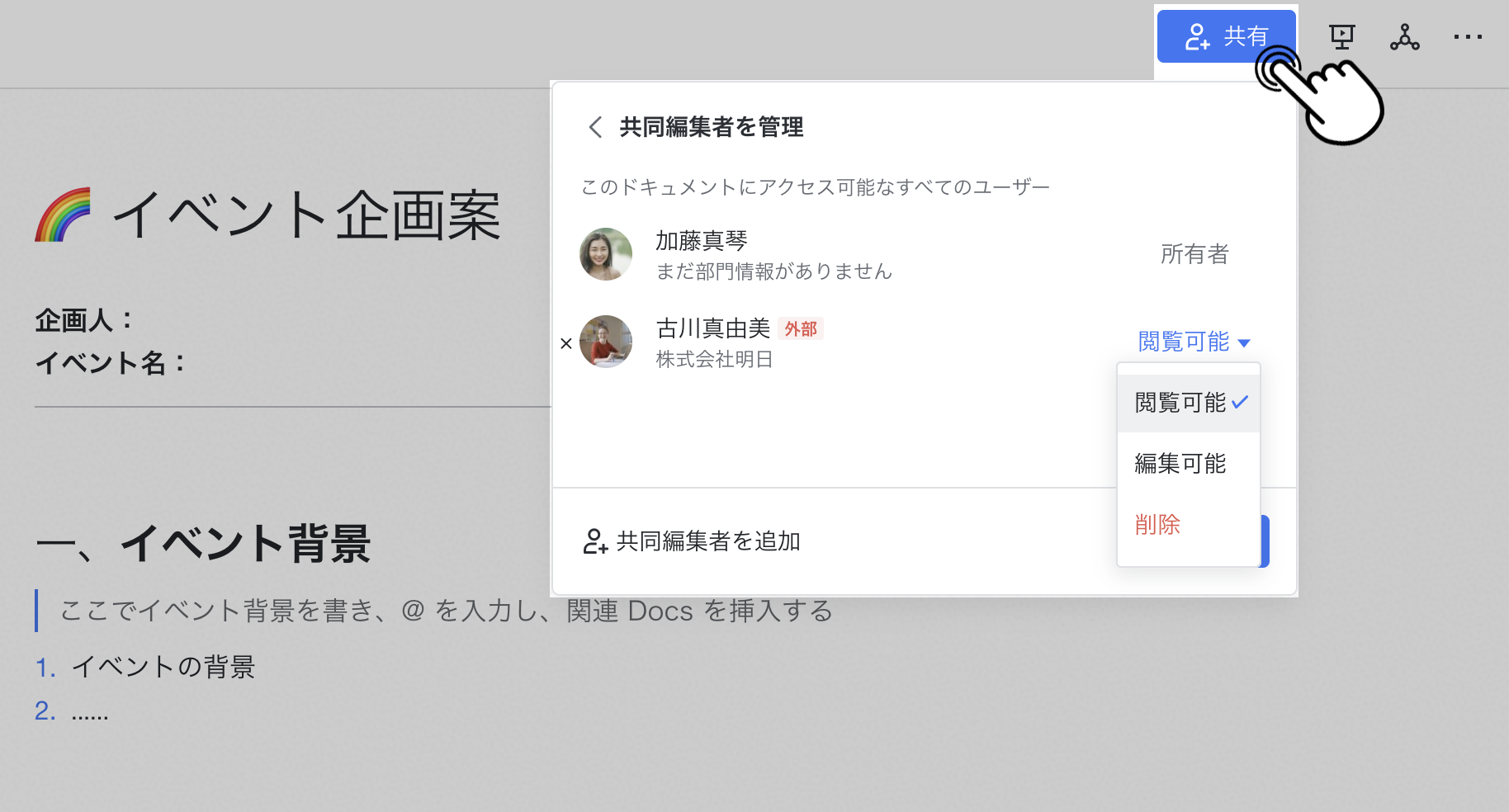
Task: Click the X next to 古川真由美
Action: (566, 343)
